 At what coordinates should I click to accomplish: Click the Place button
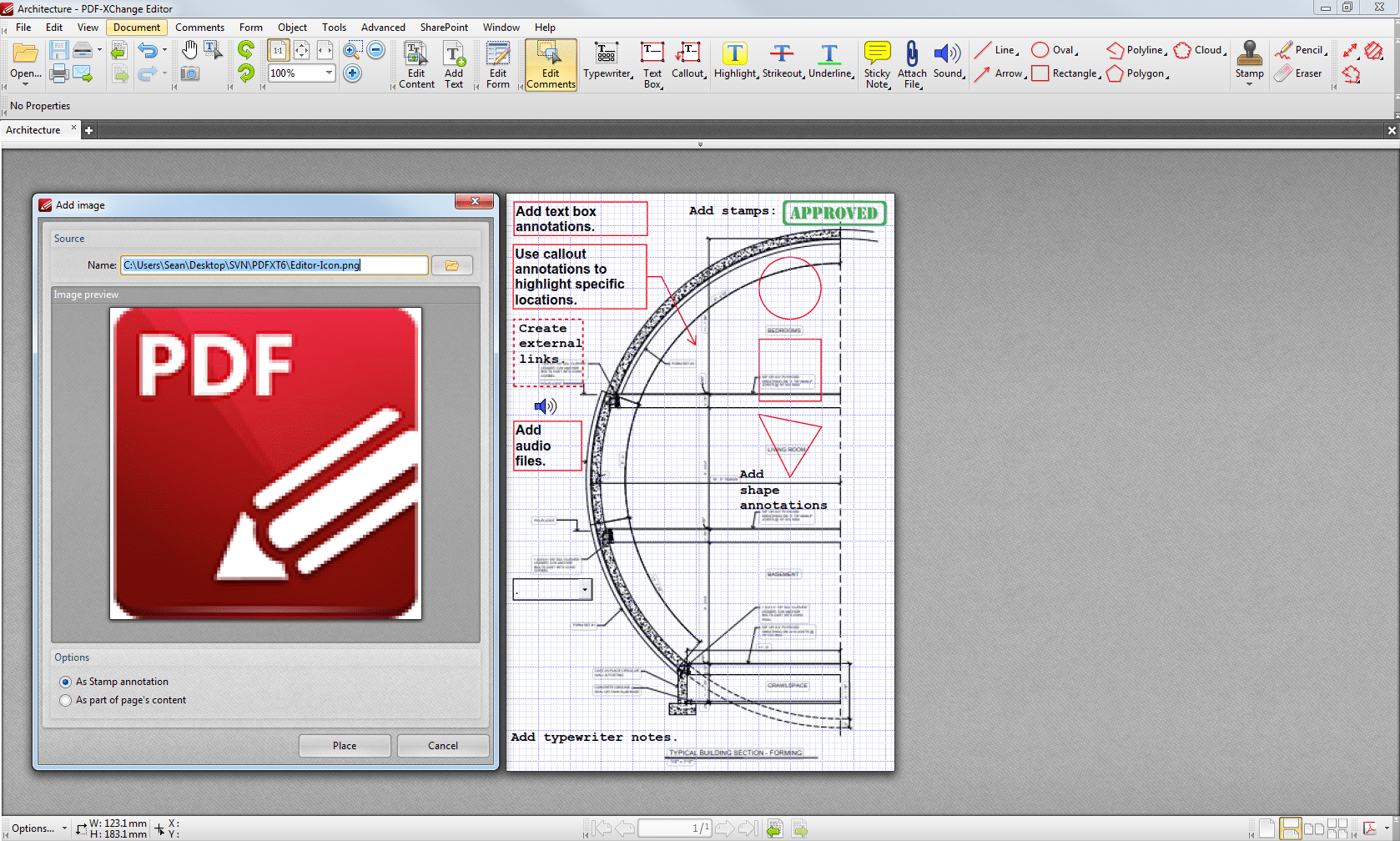[x=345, y=745]
